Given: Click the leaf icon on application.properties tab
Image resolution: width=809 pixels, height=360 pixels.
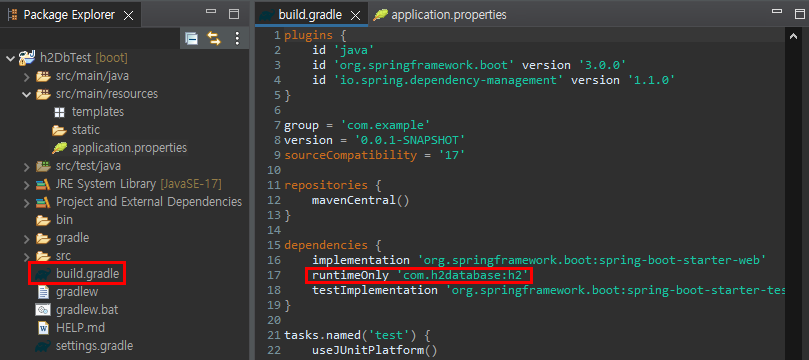Looking at the screenshot, I should pos(380,15).
